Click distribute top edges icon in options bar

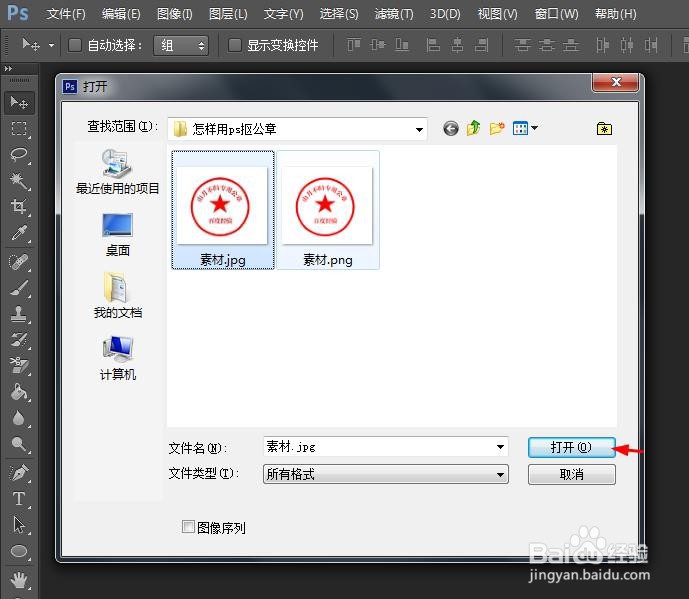(x=522, y=45)
